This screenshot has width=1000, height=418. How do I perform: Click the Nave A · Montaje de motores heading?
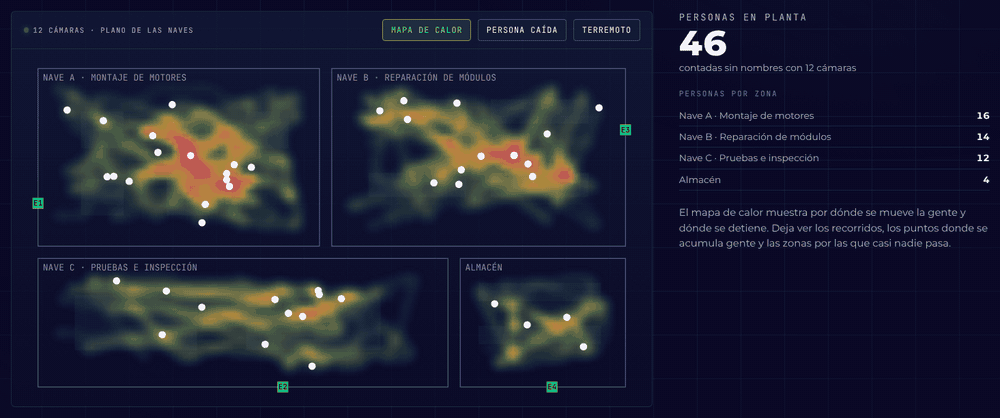coord(115,78)
